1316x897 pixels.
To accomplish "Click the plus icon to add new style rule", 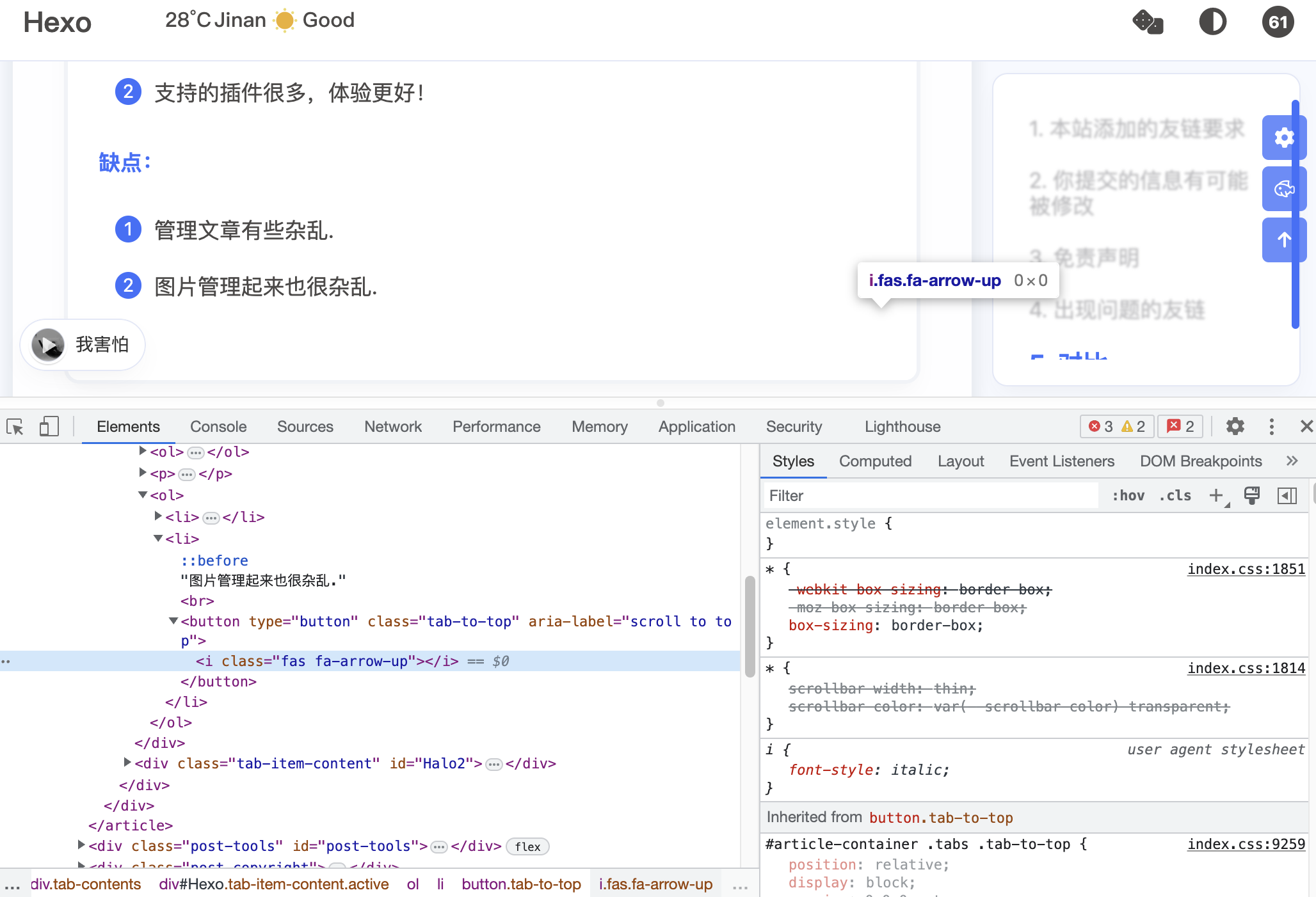I will click(x=1216, y=496).
